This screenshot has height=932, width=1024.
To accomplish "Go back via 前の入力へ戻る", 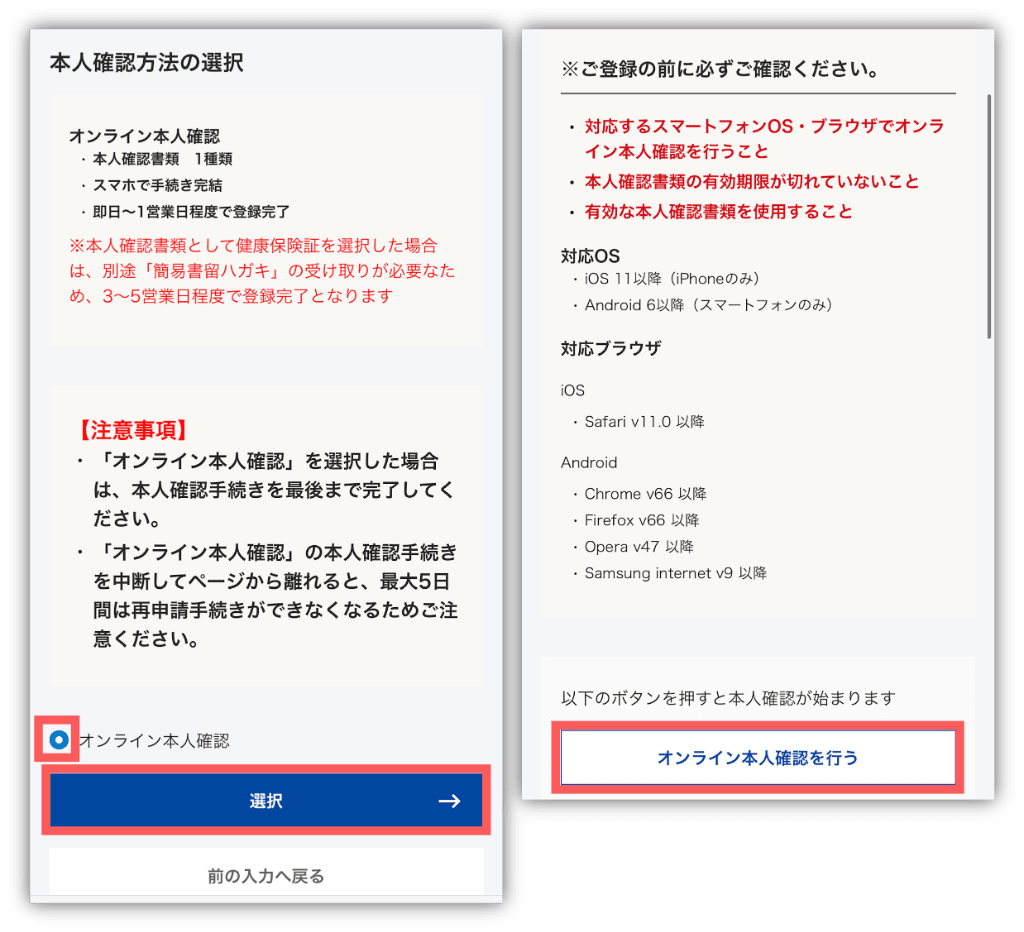I will click(x=266, y=875).
